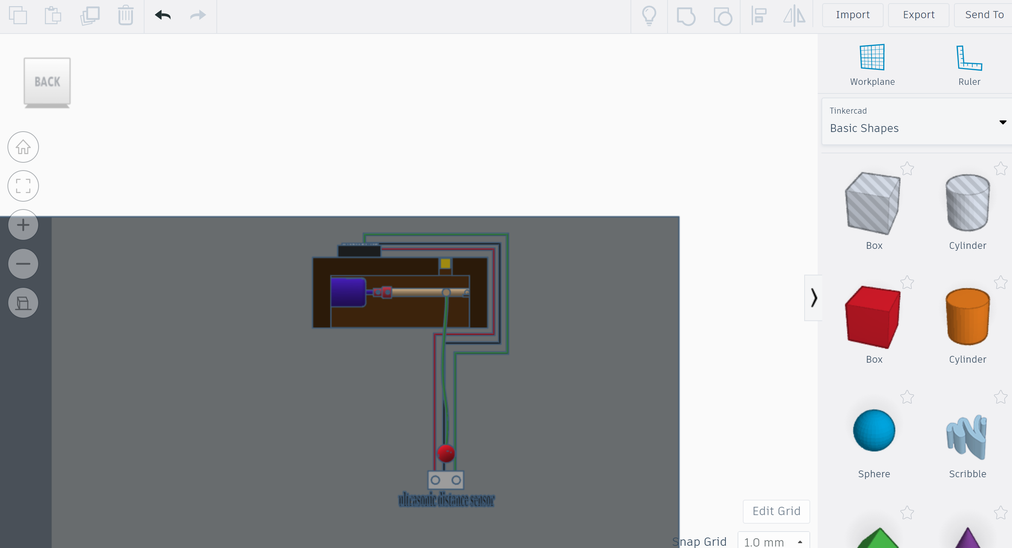Select the green pyramid roof shape

(x=878, y=538)
